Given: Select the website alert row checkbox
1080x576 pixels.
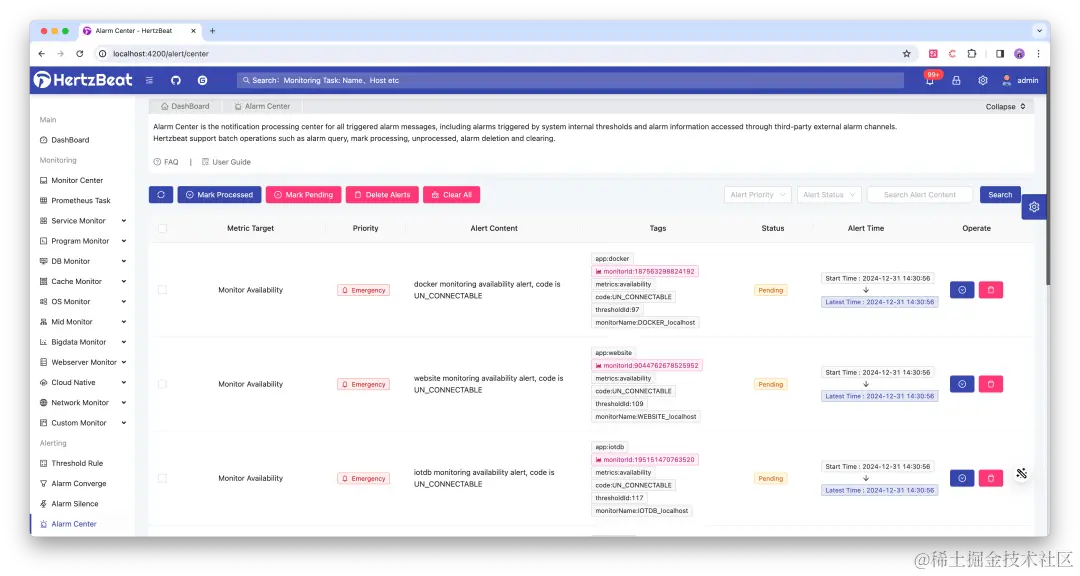Looking at the screenshot, I should (x=163, y=384).
